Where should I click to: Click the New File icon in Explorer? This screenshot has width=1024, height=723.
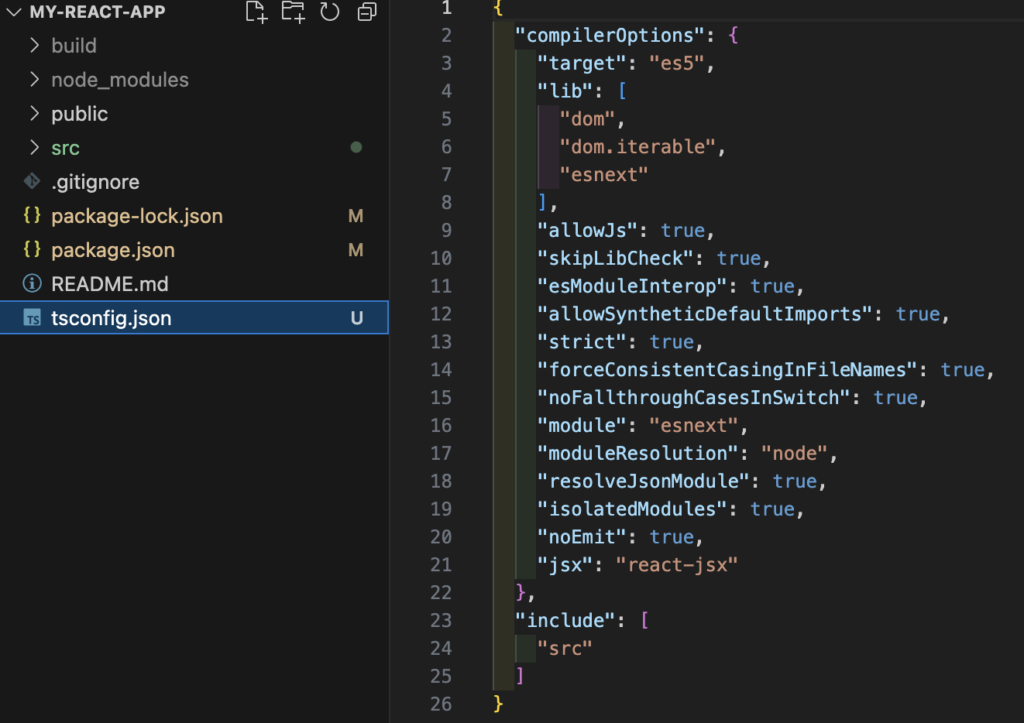click(x=256, y=12)
